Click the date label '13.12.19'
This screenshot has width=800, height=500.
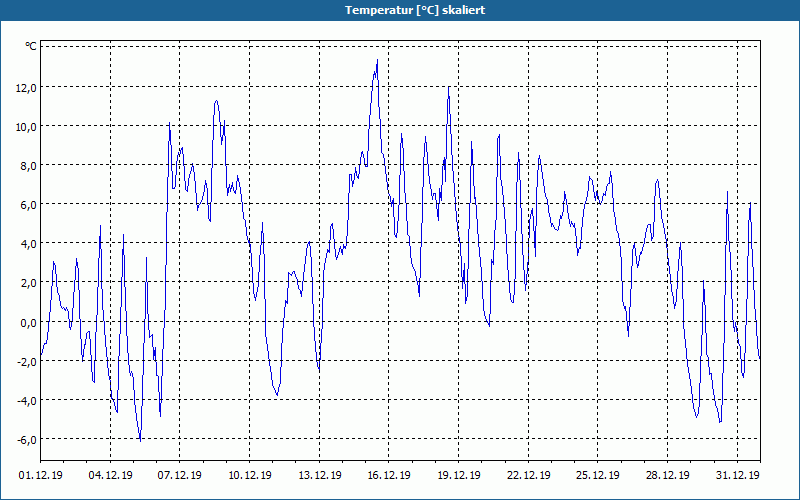pyautogui.click(x=319, y=475)
